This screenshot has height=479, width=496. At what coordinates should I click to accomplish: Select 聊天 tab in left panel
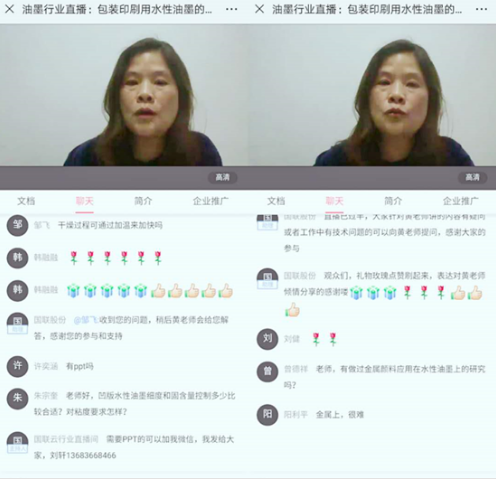(x=85, y=201)
